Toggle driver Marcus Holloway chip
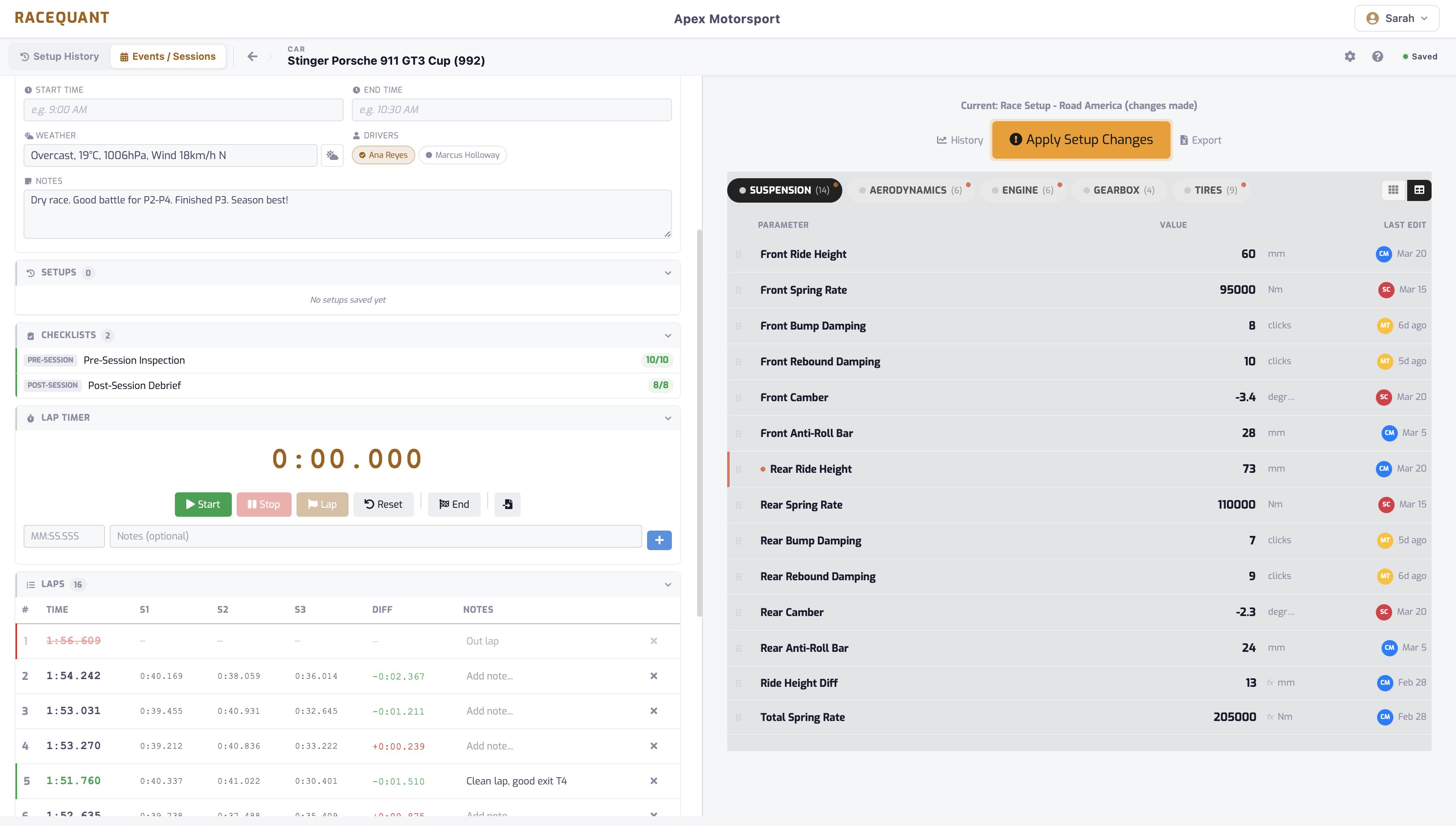 462,155
